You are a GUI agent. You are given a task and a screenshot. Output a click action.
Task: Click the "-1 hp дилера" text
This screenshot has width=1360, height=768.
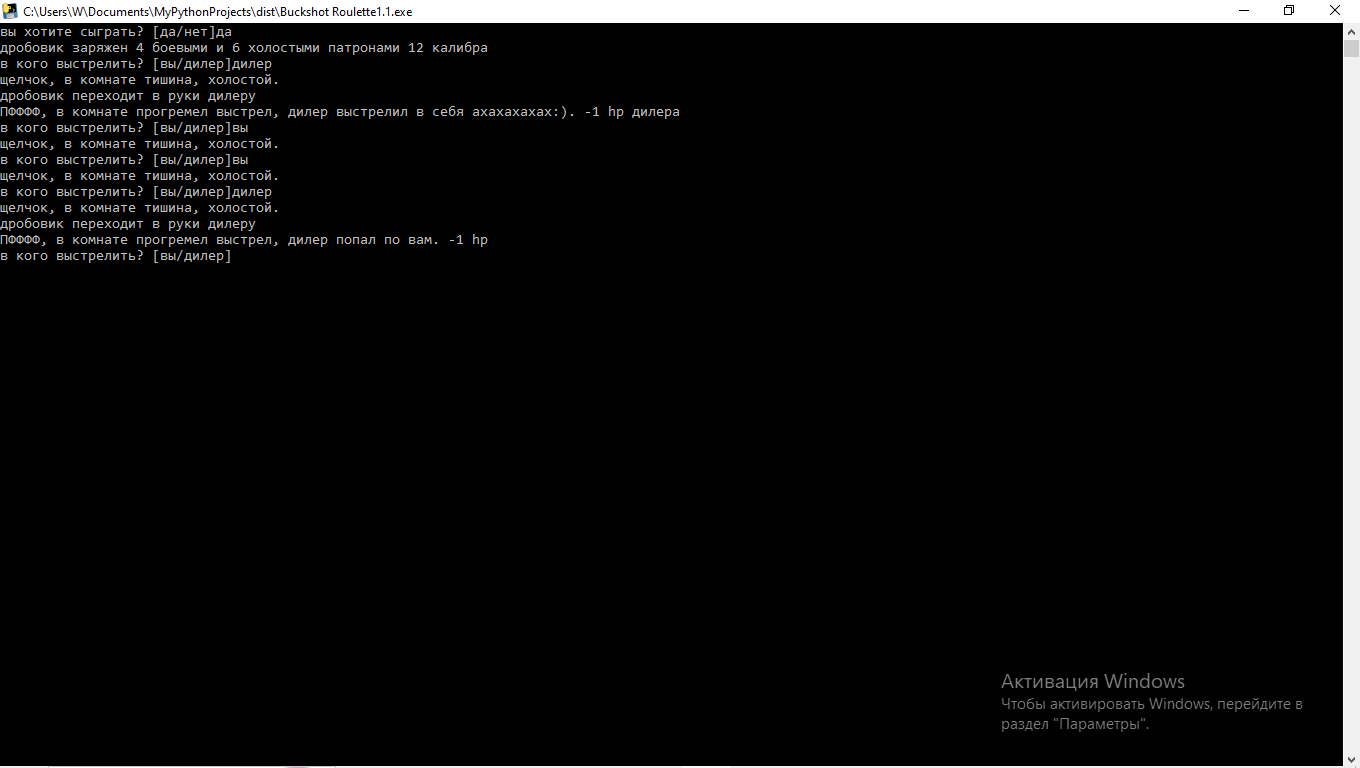[632, 112]
